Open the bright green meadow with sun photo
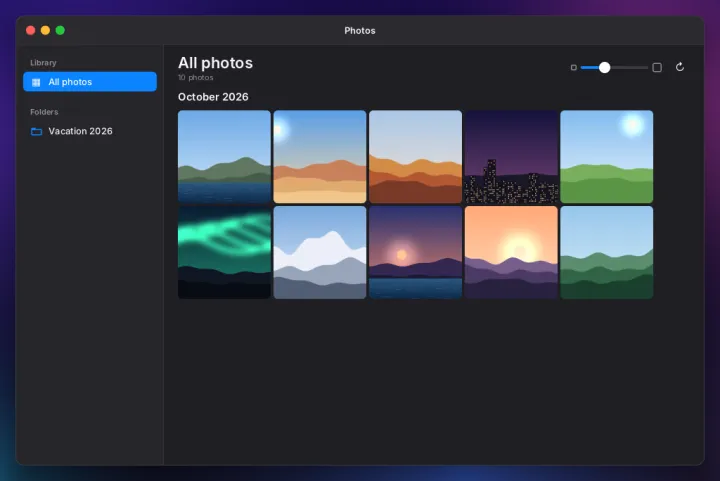 [607, 157]
